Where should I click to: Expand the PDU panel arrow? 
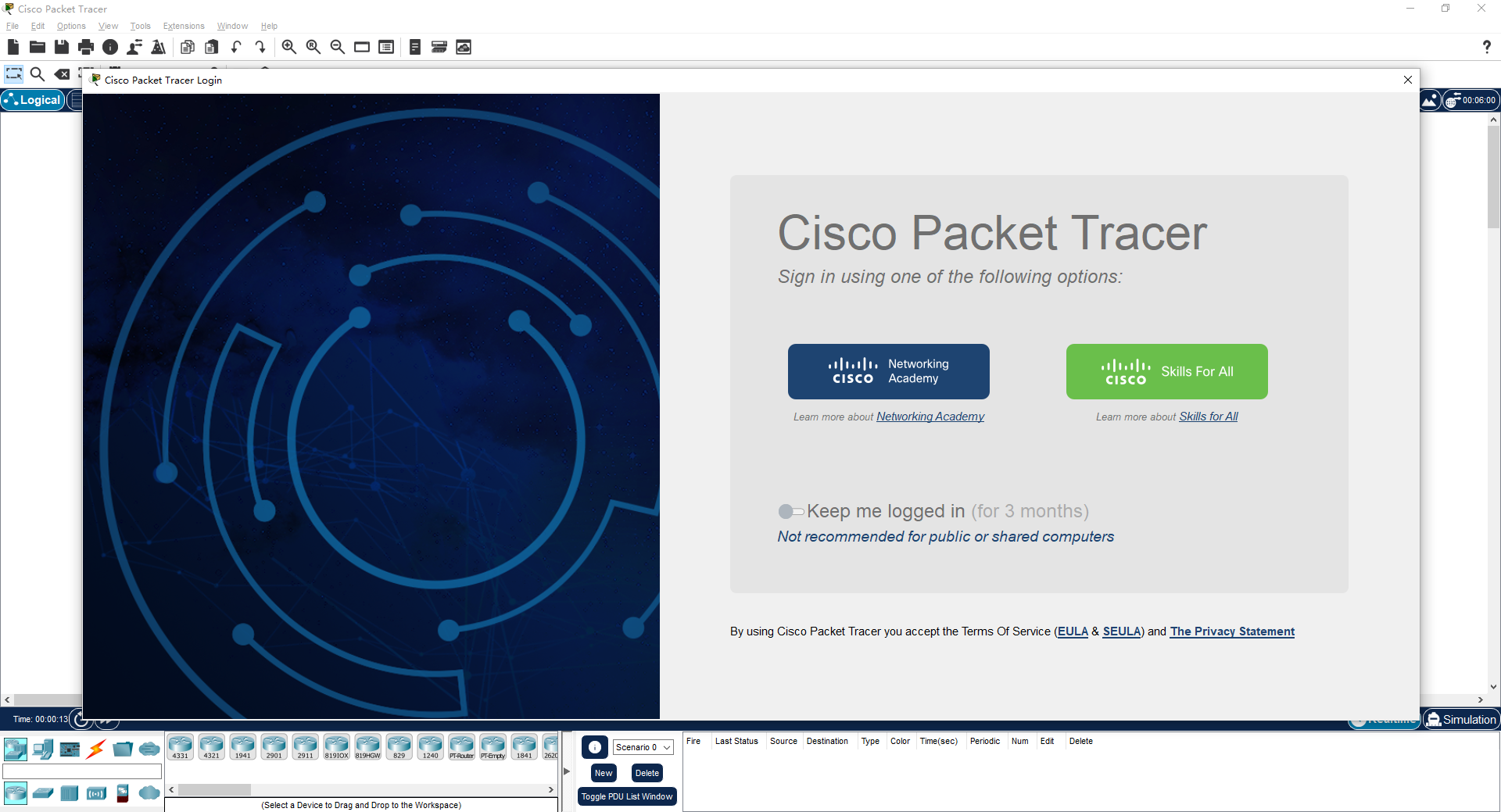point(567,771)
